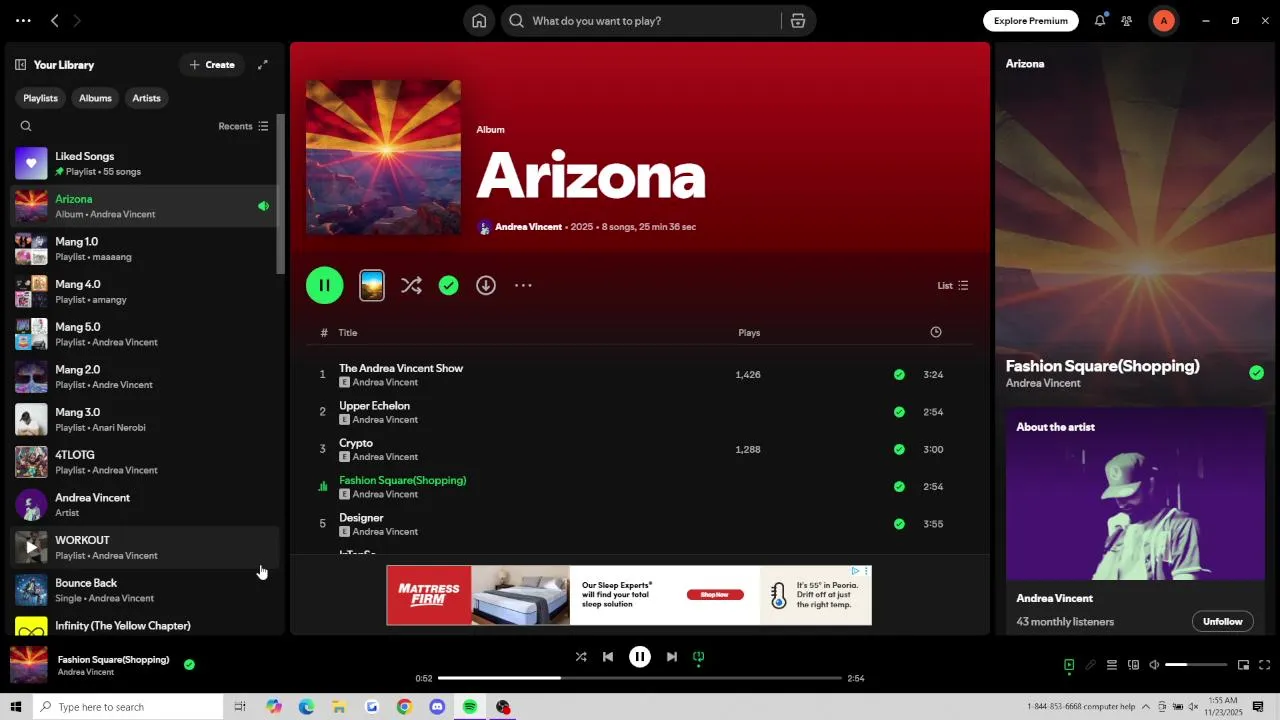Open Liked Songs playlist
This screenshot has width=1280, height=720.
[x=143, y=163]
